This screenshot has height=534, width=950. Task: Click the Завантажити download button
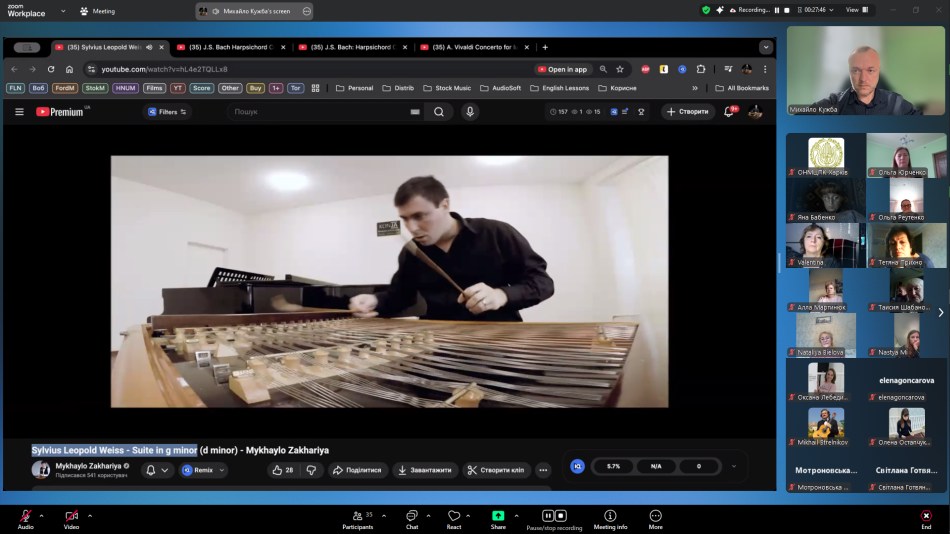coord(427,470)
